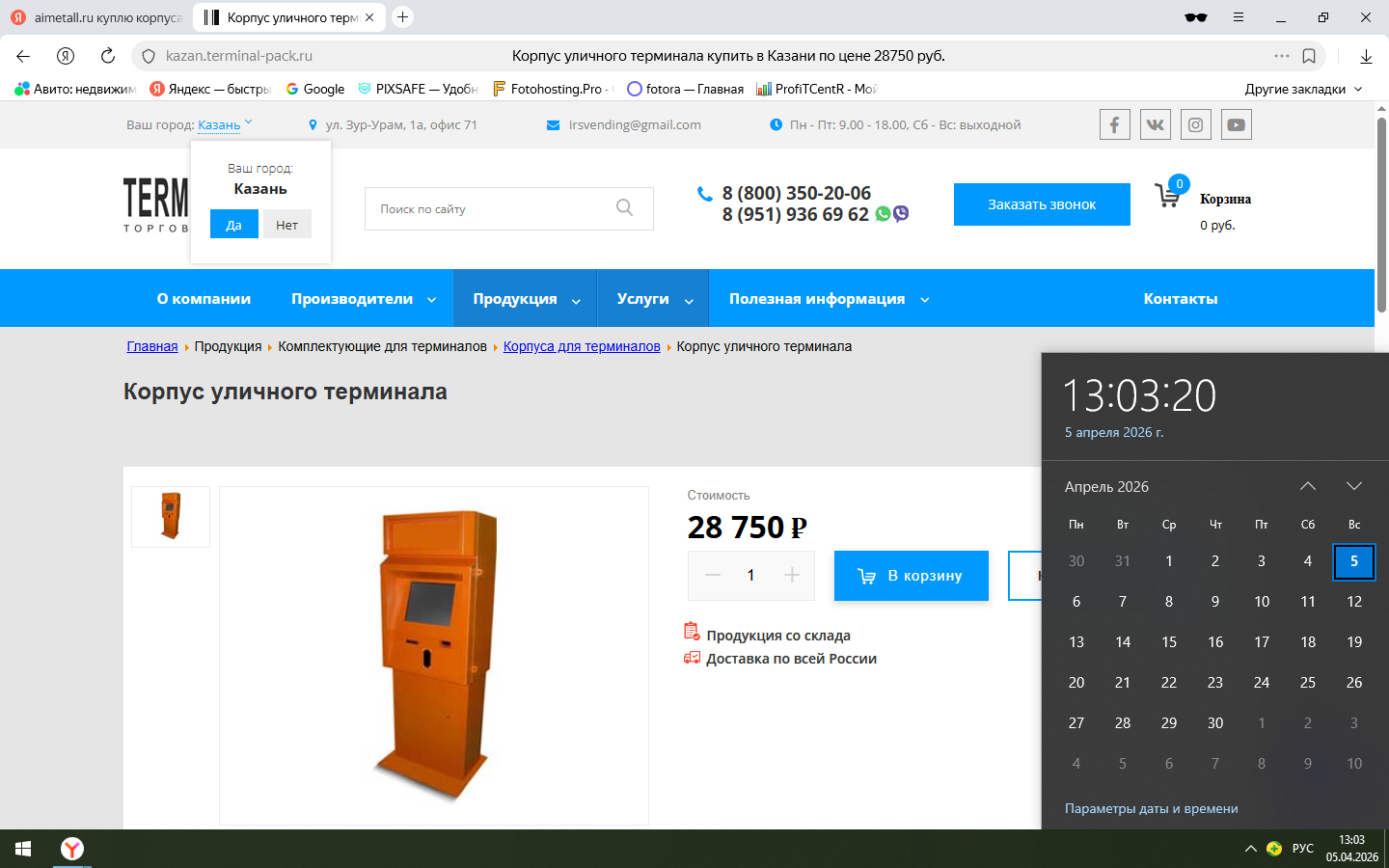
Task: Open 'fotora — Главная' bookmark
Action: (685, 89)
